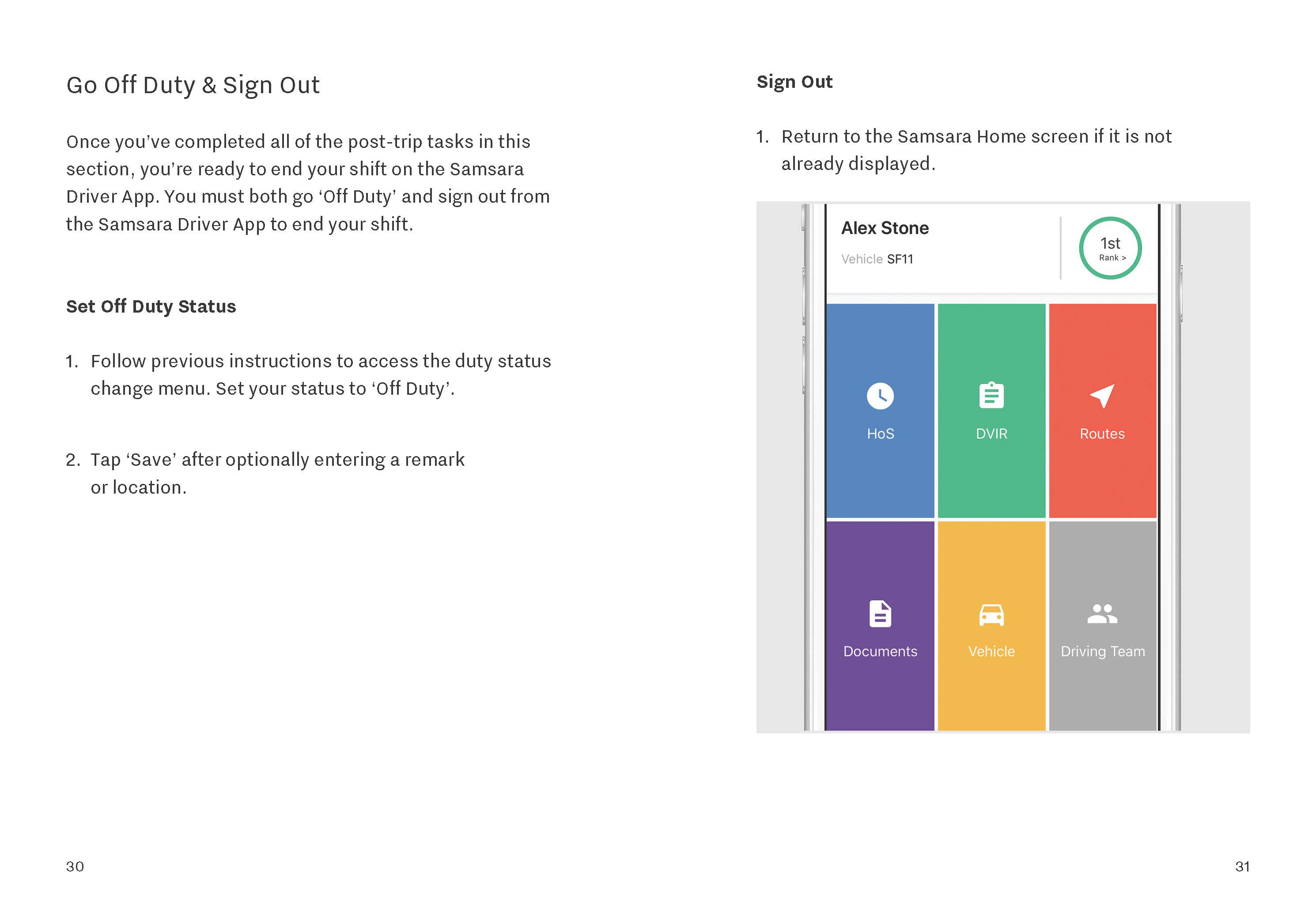Tap the Vehicle car icon
This screenshot has width=1316, height=921.
(991, 615)
